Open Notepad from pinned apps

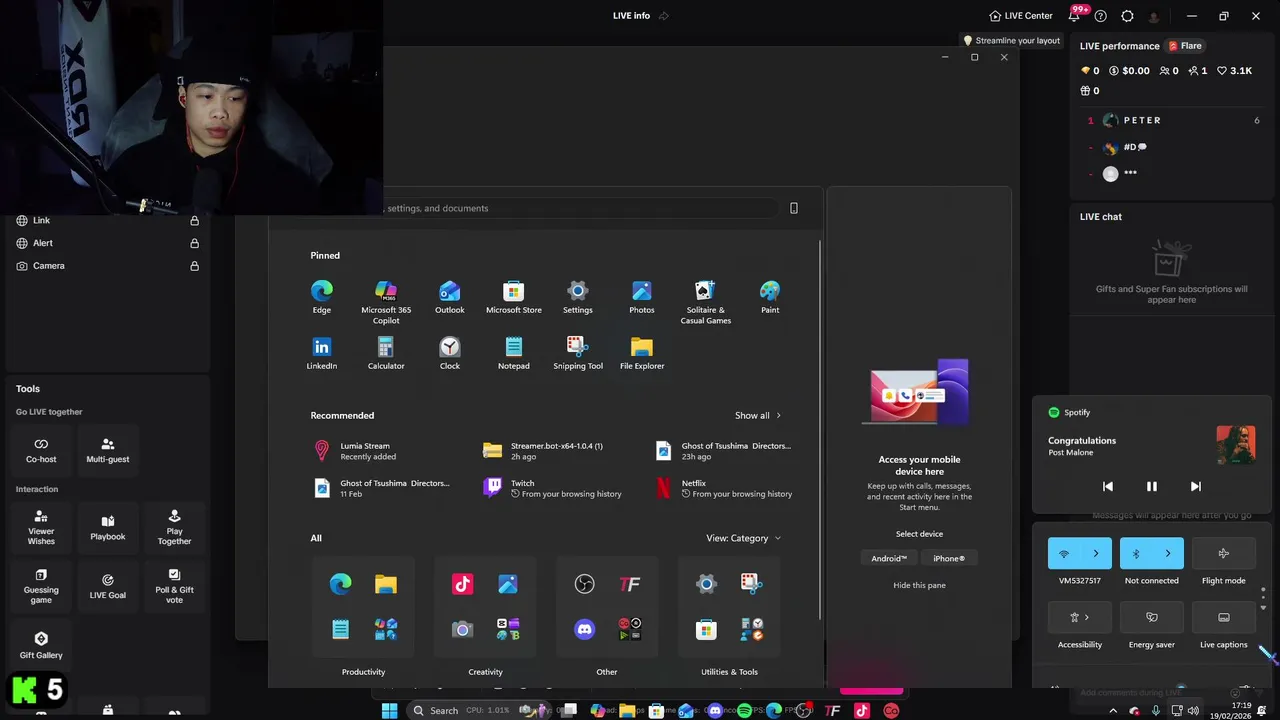[x=514, y=353]
